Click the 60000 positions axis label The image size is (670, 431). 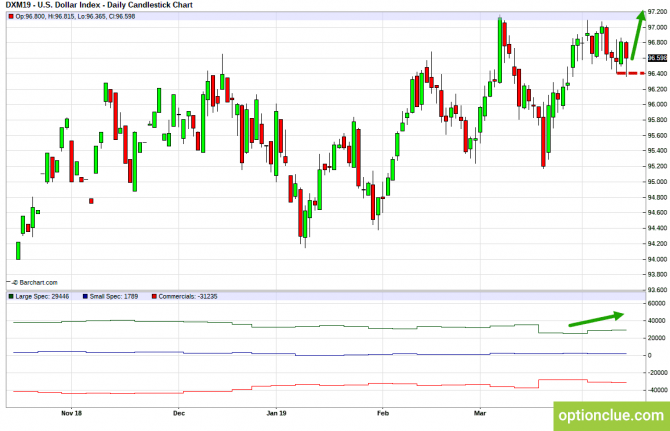pyautogui.click(x=656, y=303)
